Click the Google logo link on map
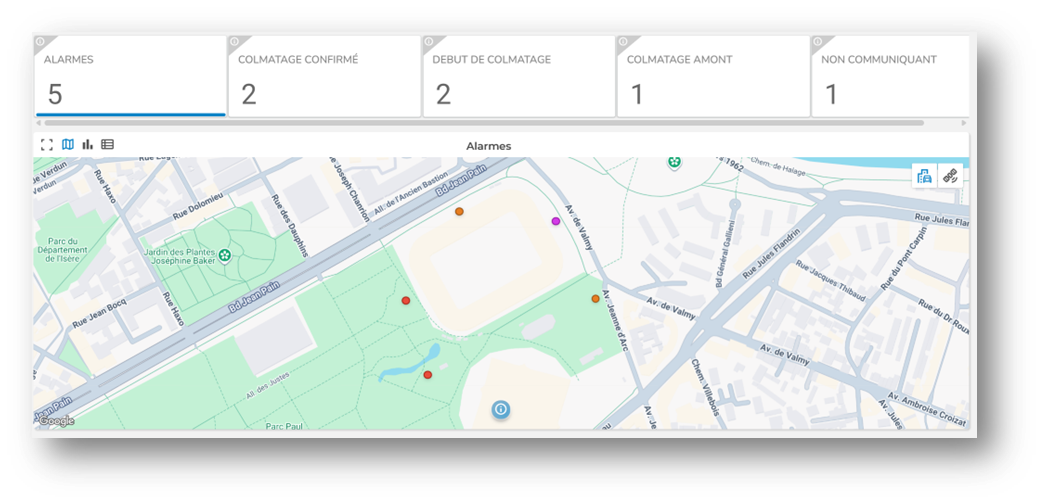The height and width of the screenshot is (503, 1042). [56, 421]
